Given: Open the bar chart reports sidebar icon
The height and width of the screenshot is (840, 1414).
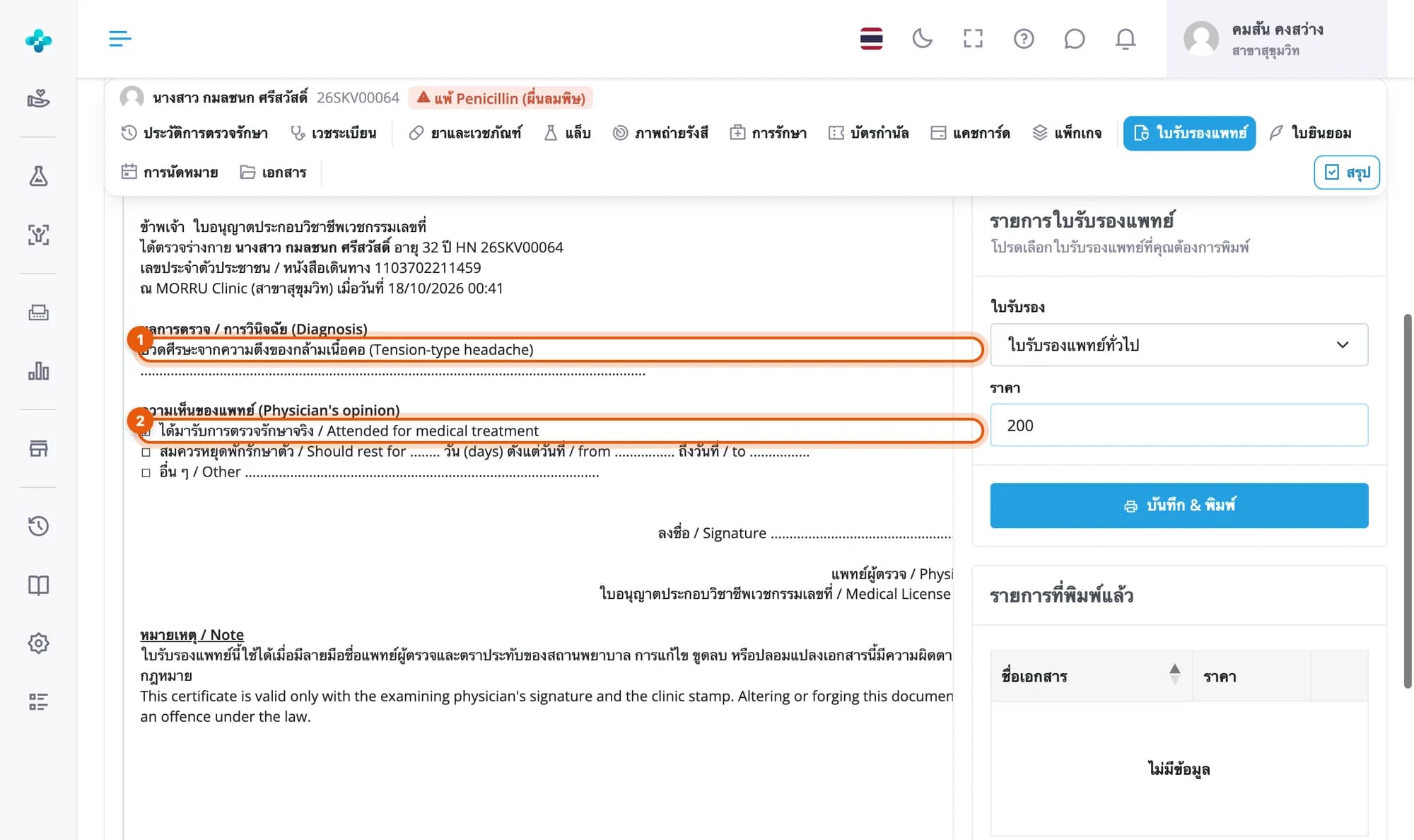Looking at the screenshot, I should [38, 371].
